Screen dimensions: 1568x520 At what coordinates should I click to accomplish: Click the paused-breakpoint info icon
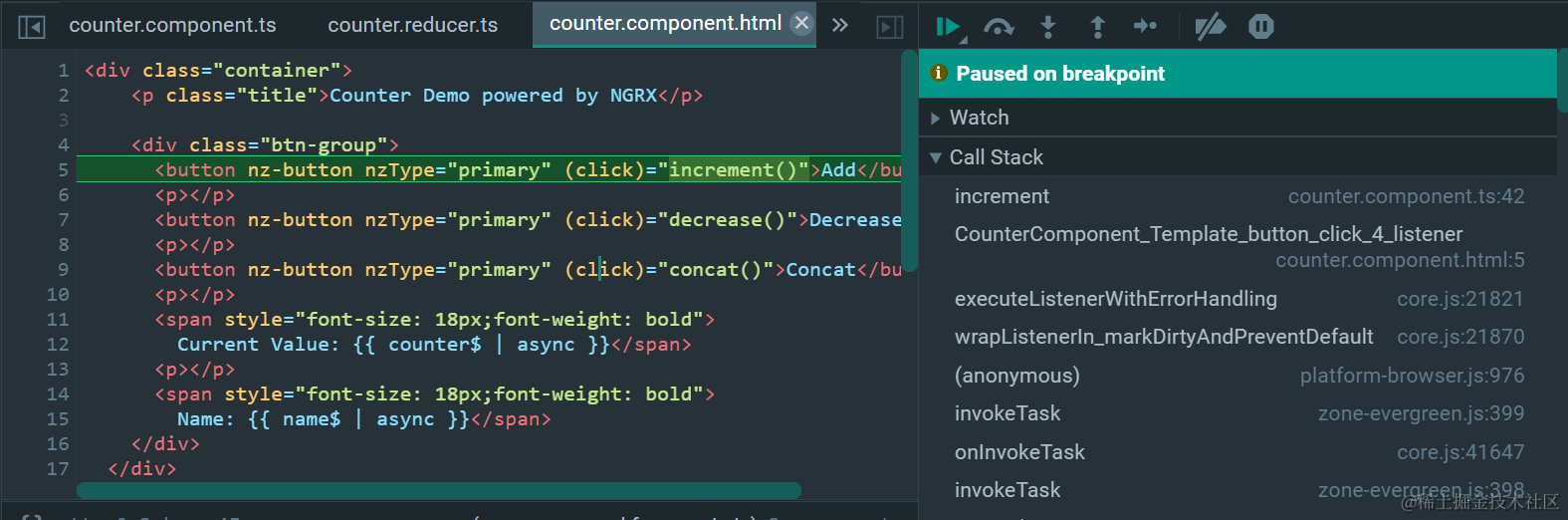click(938, 73)
